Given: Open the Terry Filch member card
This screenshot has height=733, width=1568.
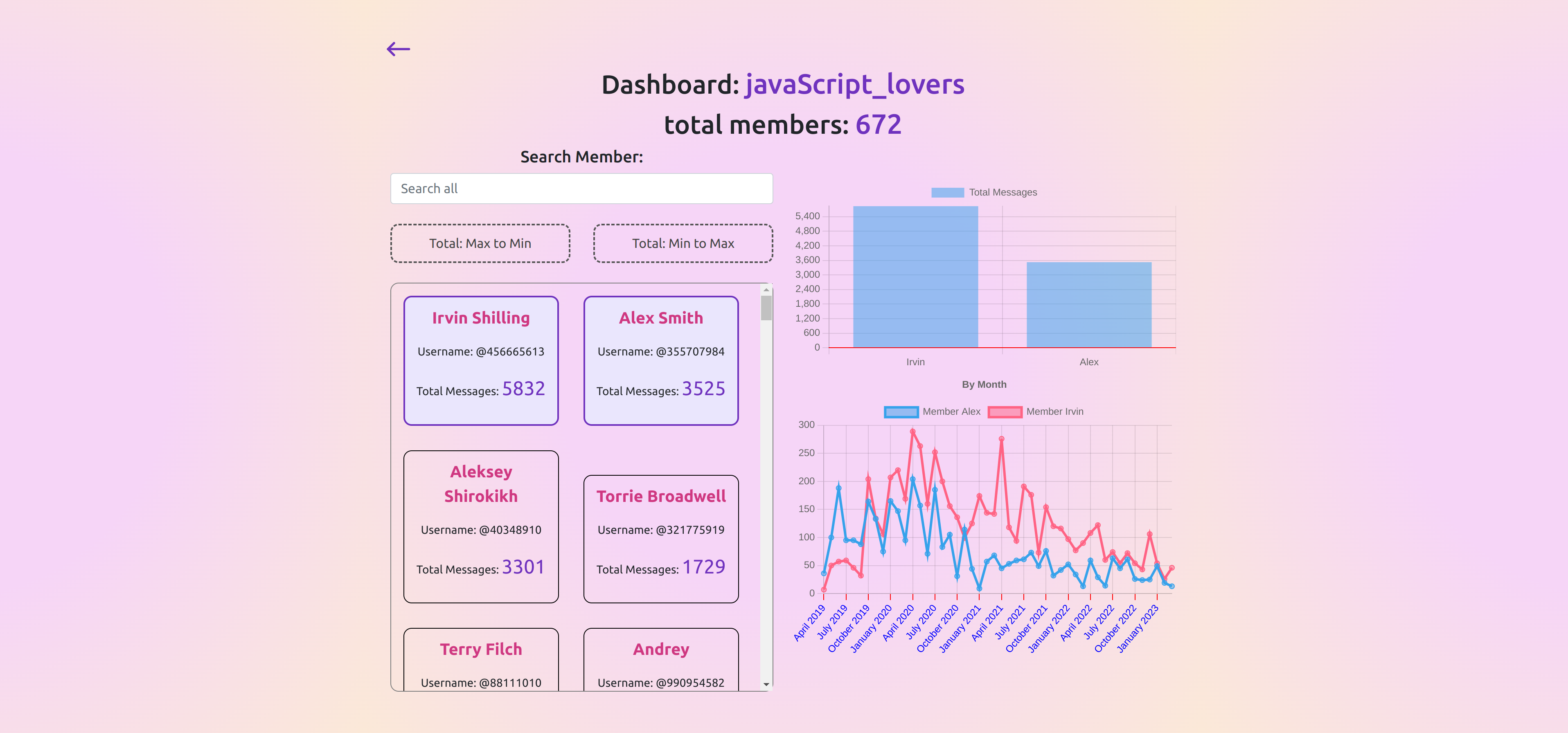Looking at the screenshot, I should click(x=480, y=660).
